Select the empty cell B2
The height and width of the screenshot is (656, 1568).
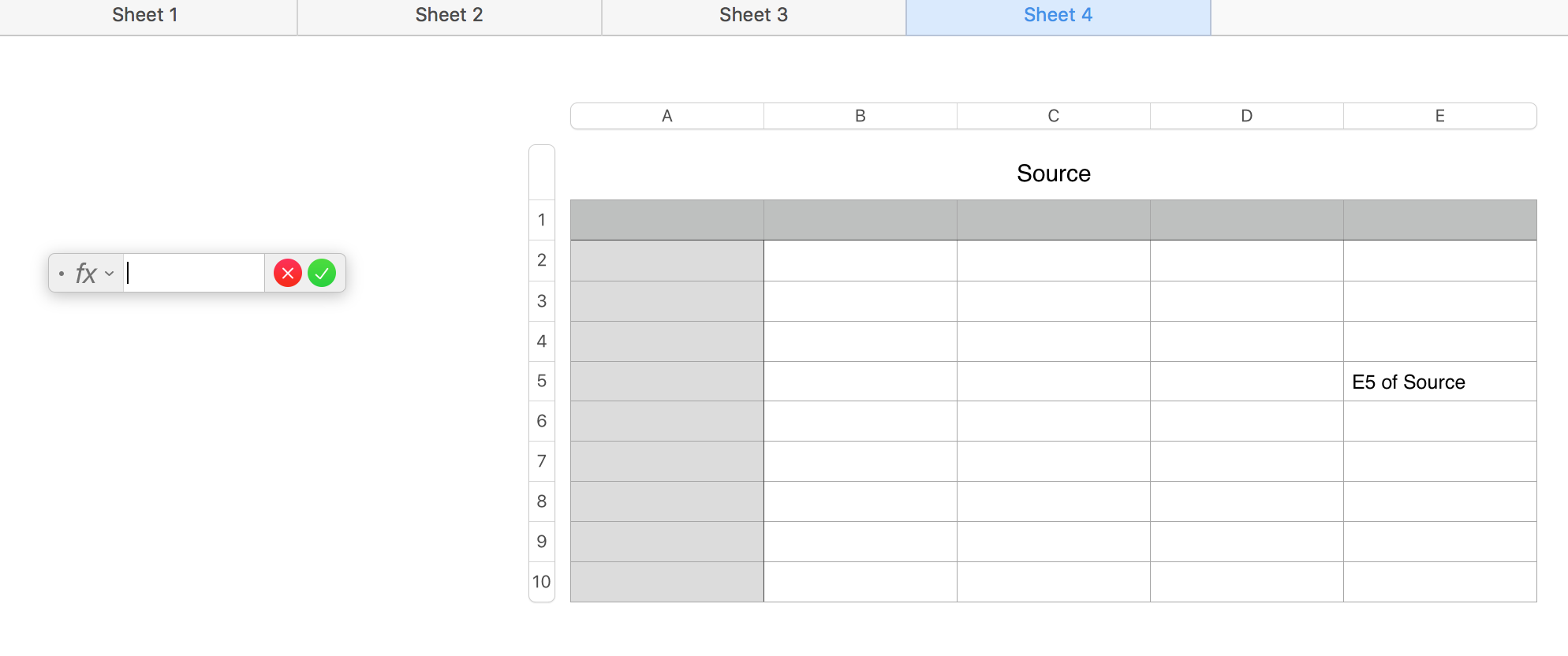pyautogui.click(x=860, y=261)
